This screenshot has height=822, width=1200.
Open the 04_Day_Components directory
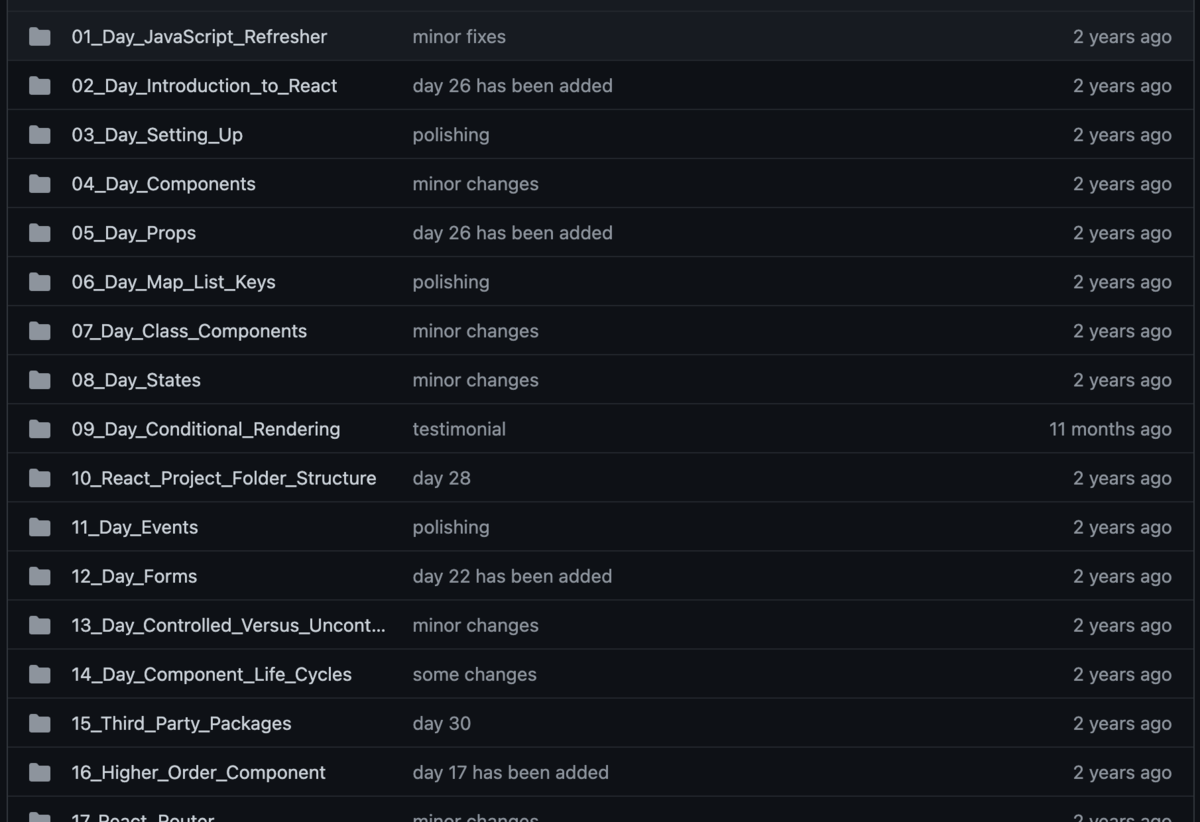pyautogui.click(x=163, y=184)
